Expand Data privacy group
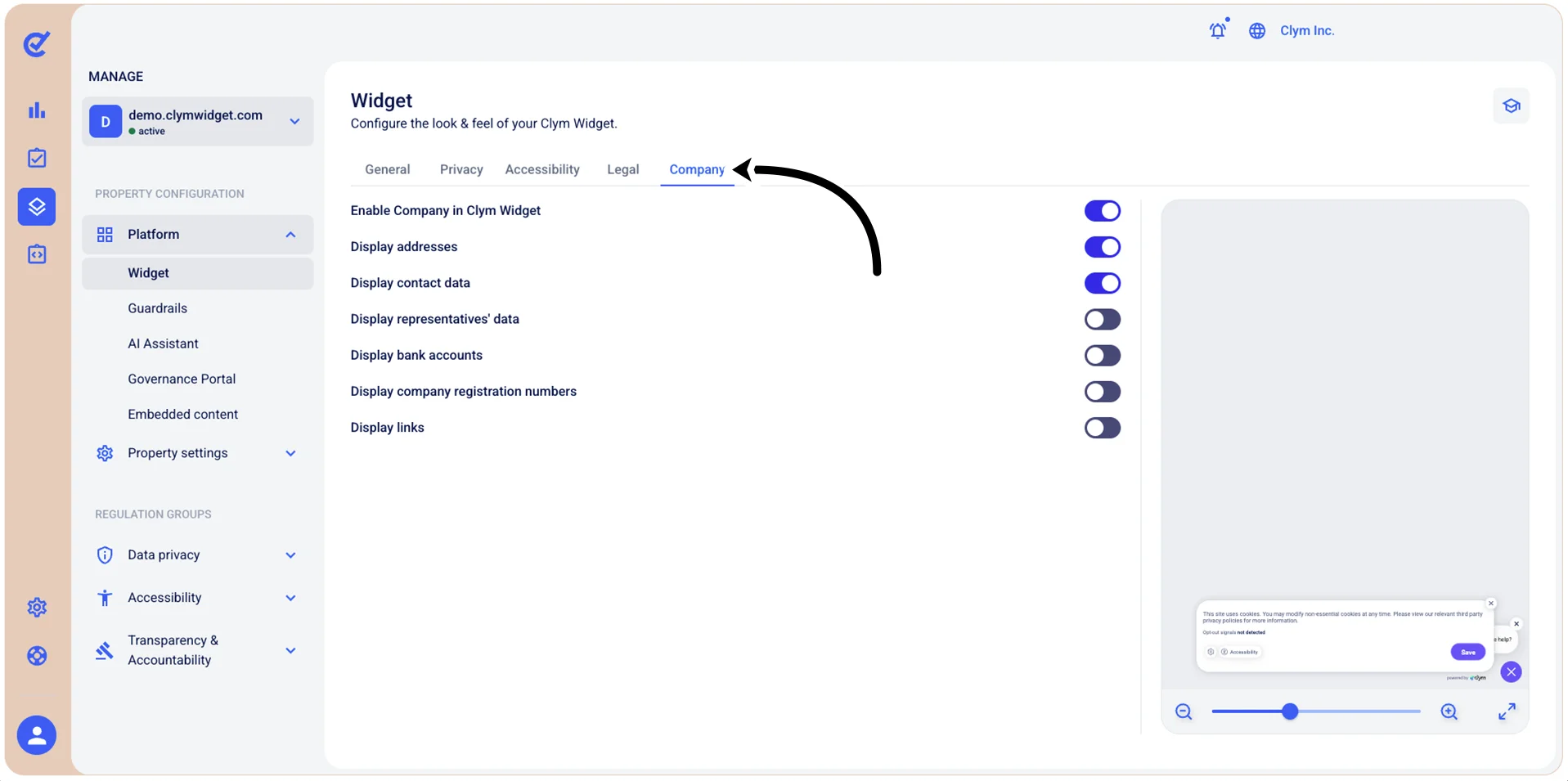Image resolution: width=1568 pixels, height=781 pixels. [197, 555]
